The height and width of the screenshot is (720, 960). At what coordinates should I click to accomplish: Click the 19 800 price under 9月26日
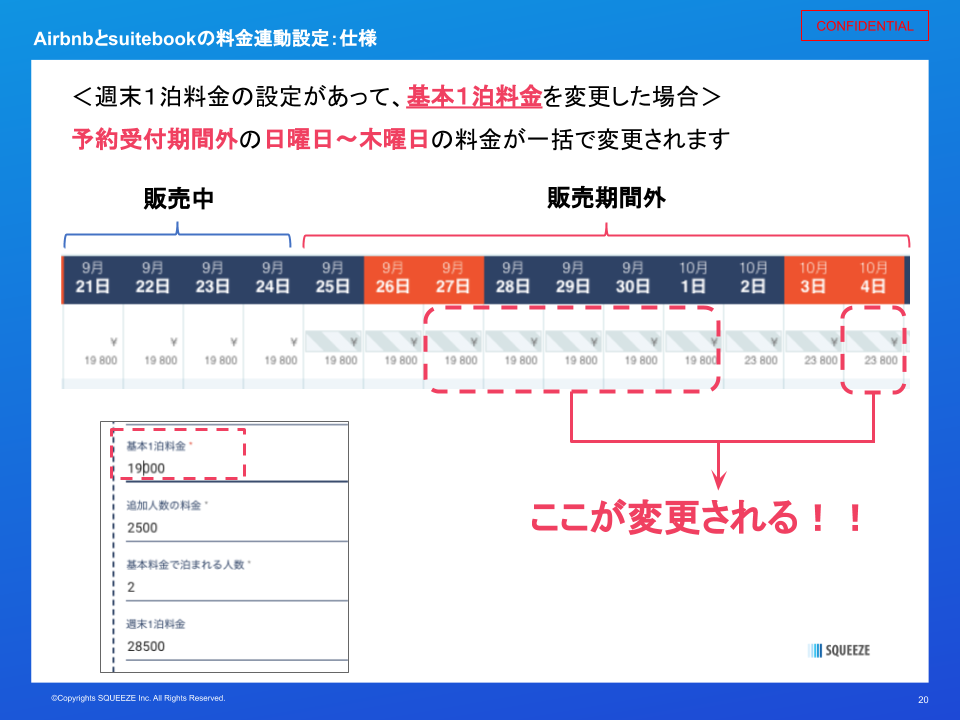coord(400,361)
